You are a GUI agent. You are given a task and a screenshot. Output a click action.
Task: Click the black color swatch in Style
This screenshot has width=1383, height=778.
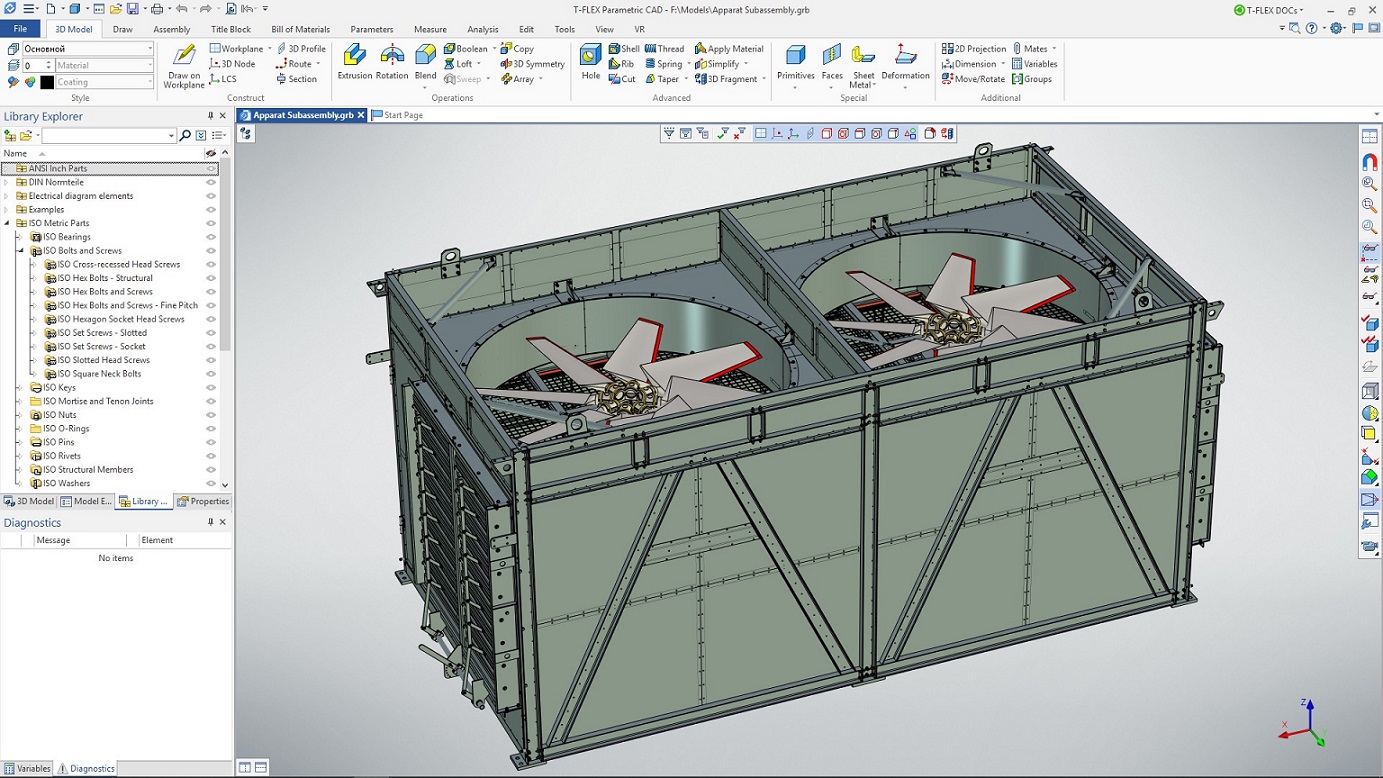click(x=46, y=82)
